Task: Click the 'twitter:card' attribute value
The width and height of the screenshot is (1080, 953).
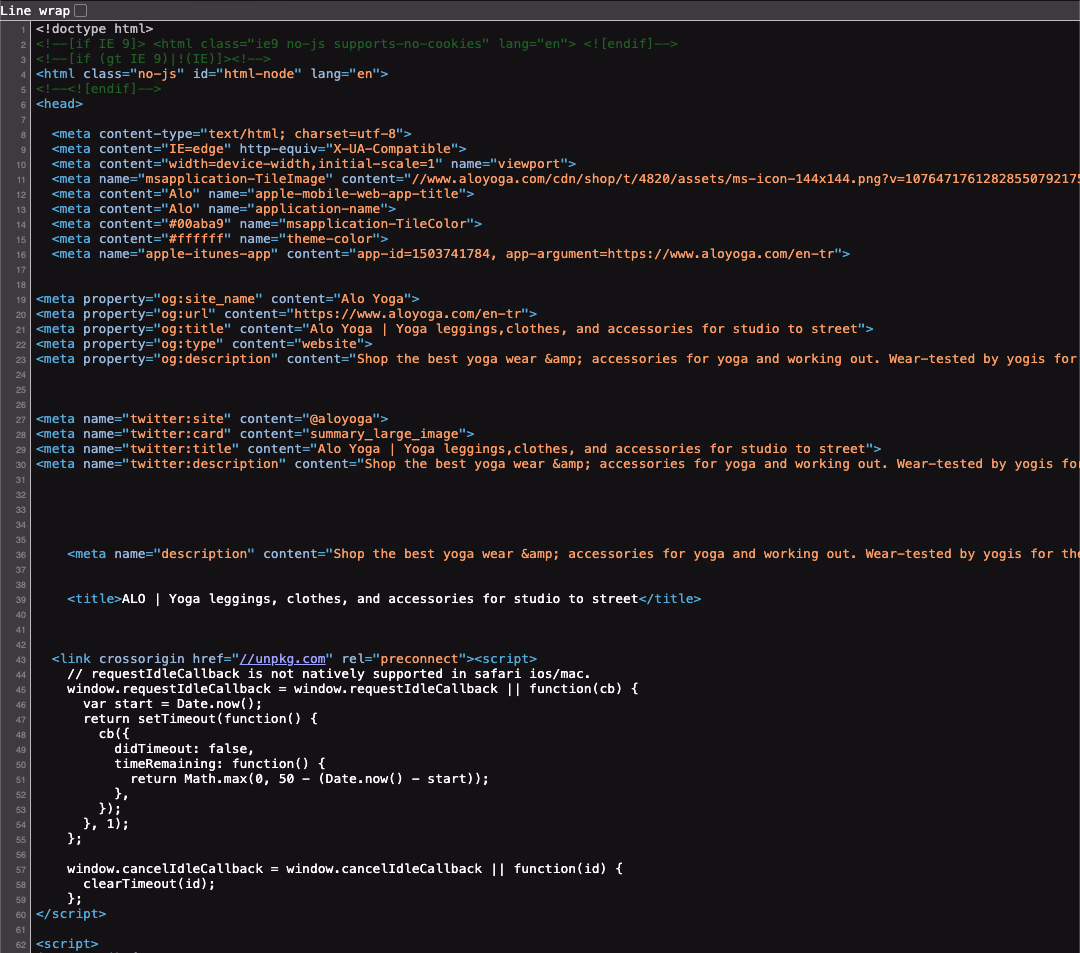Action: point(176,434)
